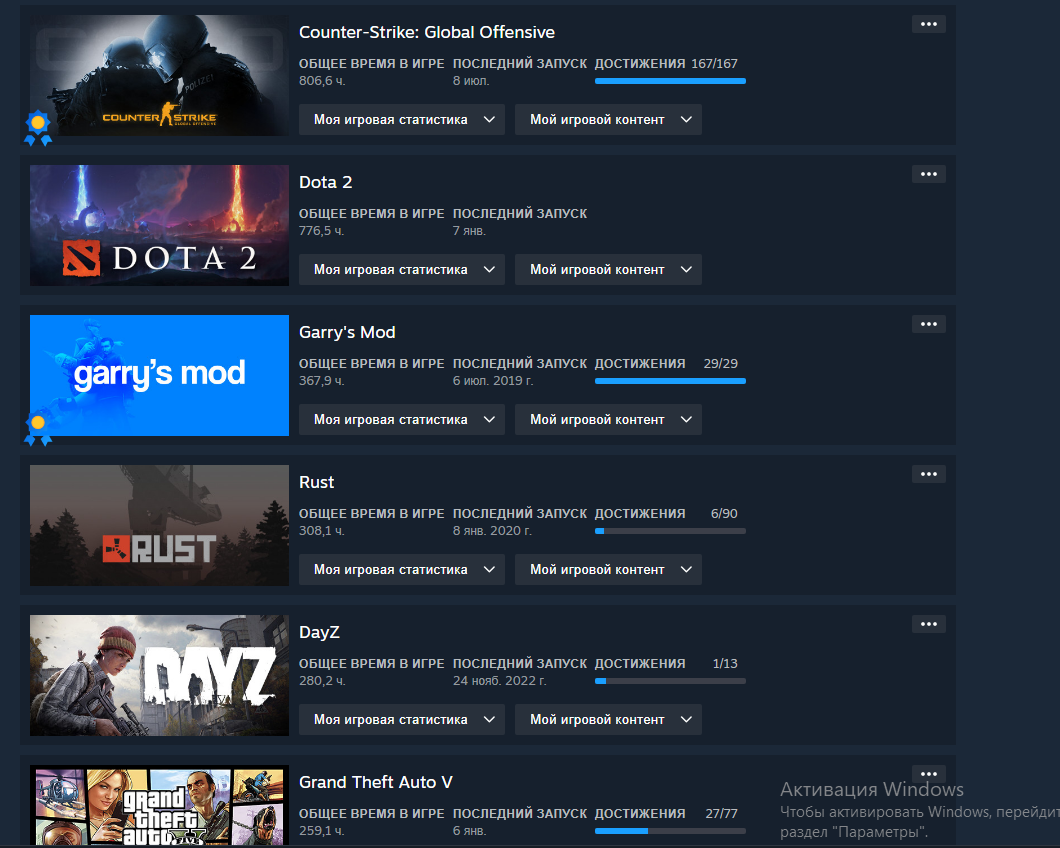Open three-dot menu for Dota 2
Viewport: 1060px width, 848px height.
tap(928, 174)
